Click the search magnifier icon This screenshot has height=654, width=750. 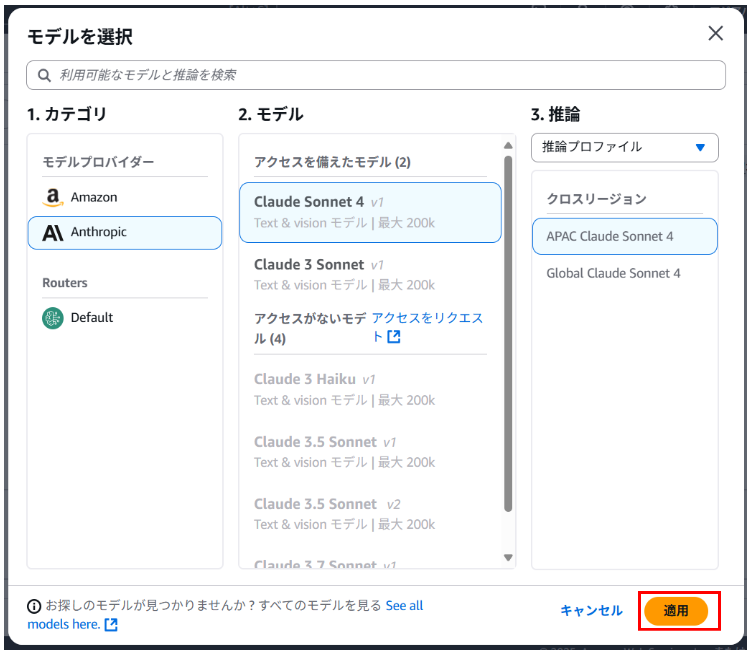[44, 75]
